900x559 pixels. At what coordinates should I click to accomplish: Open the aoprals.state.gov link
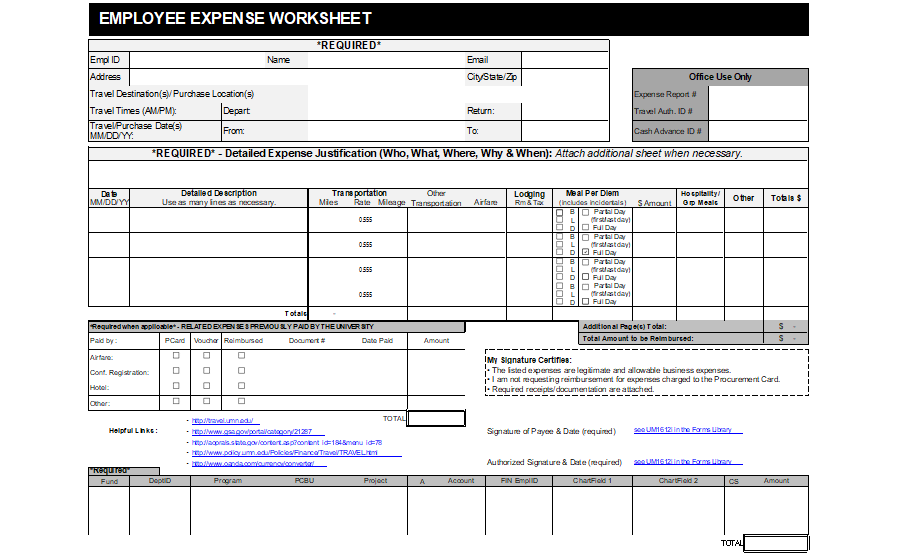(x=286, y=442)
